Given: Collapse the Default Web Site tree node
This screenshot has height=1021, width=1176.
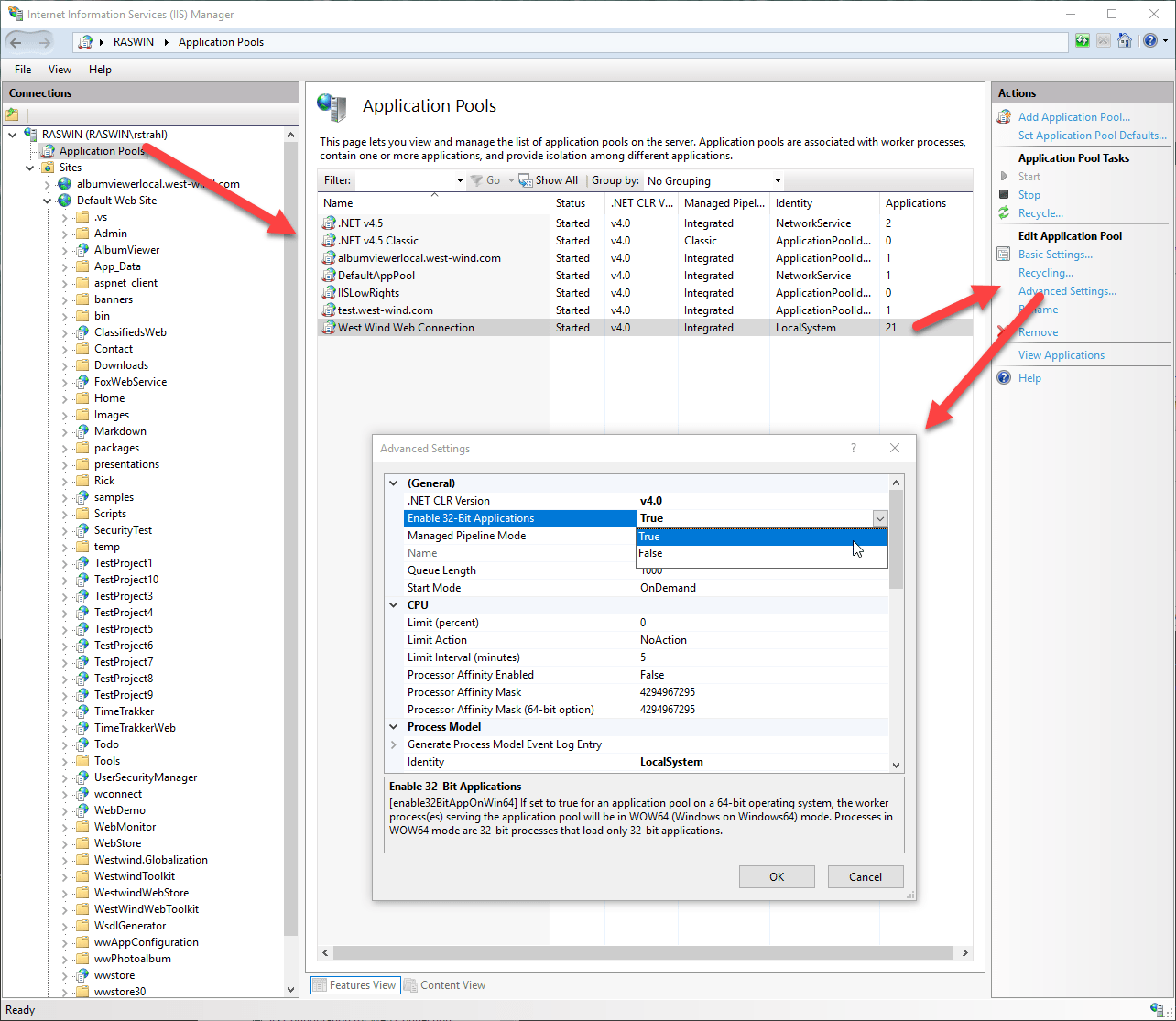Looking at the screenshot, I should [48, 201].
